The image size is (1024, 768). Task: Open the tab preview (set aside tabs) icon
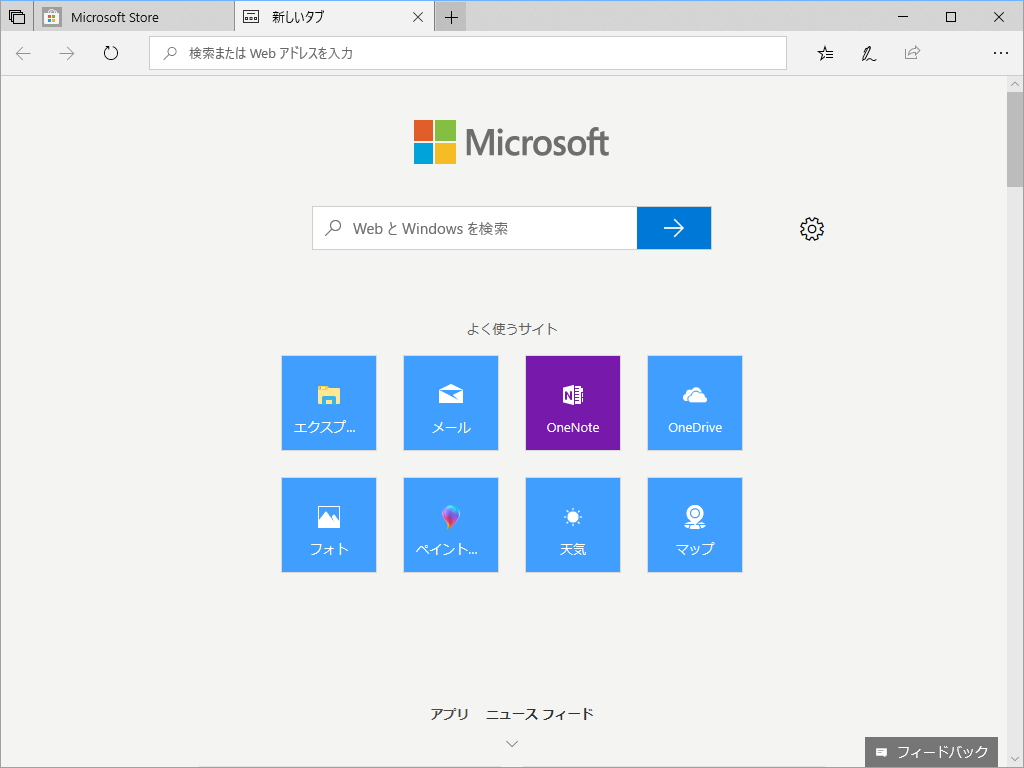17,17
